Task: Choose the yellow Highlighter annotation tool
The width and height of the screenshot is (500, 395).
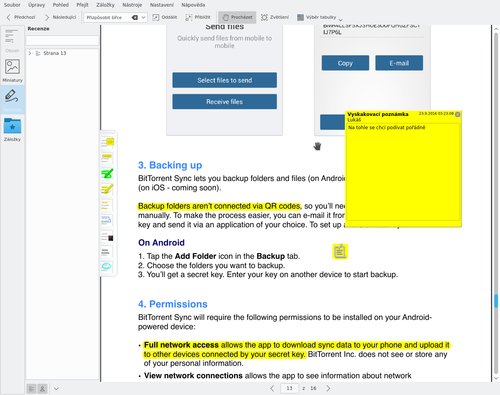Action: pyautogui.click(x=107, y=189)
